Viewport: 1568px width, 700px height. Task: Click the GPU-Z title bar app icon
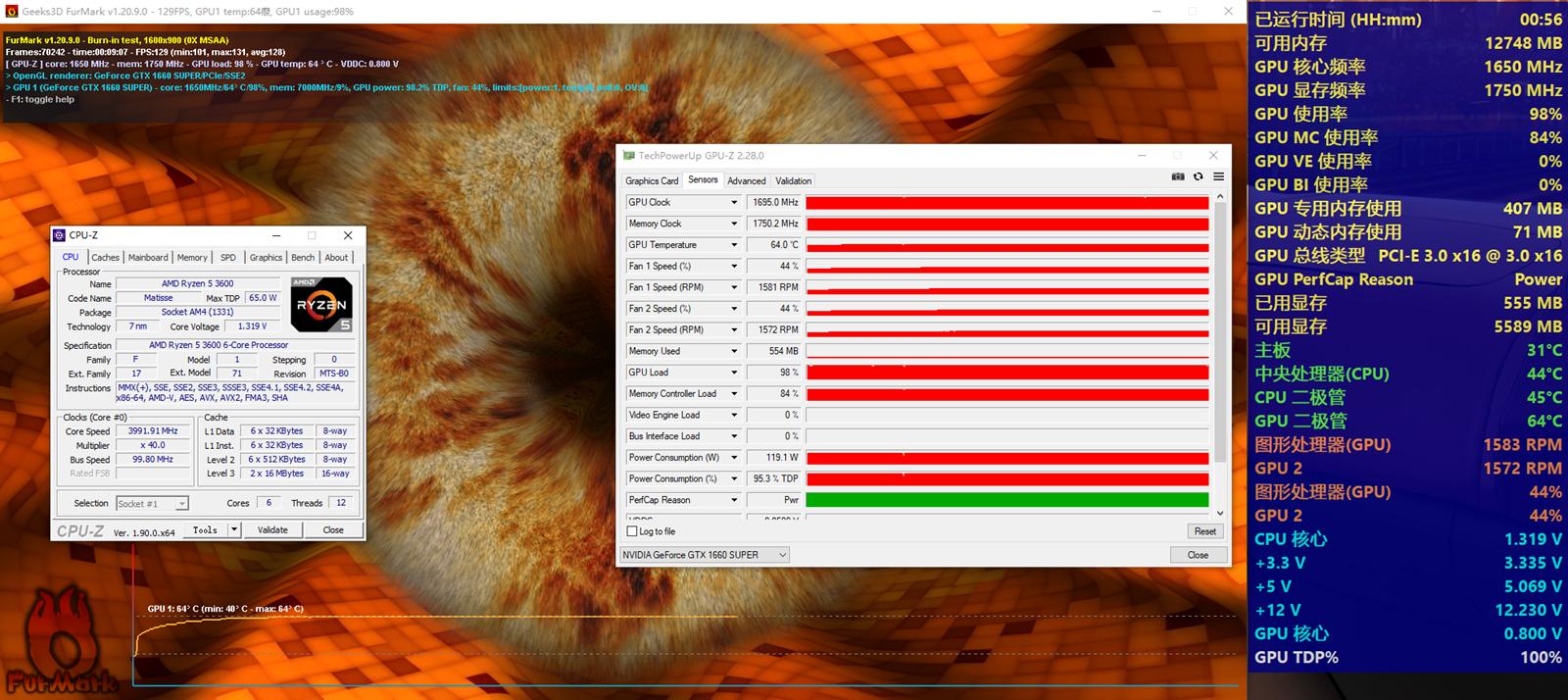[629, 155]
